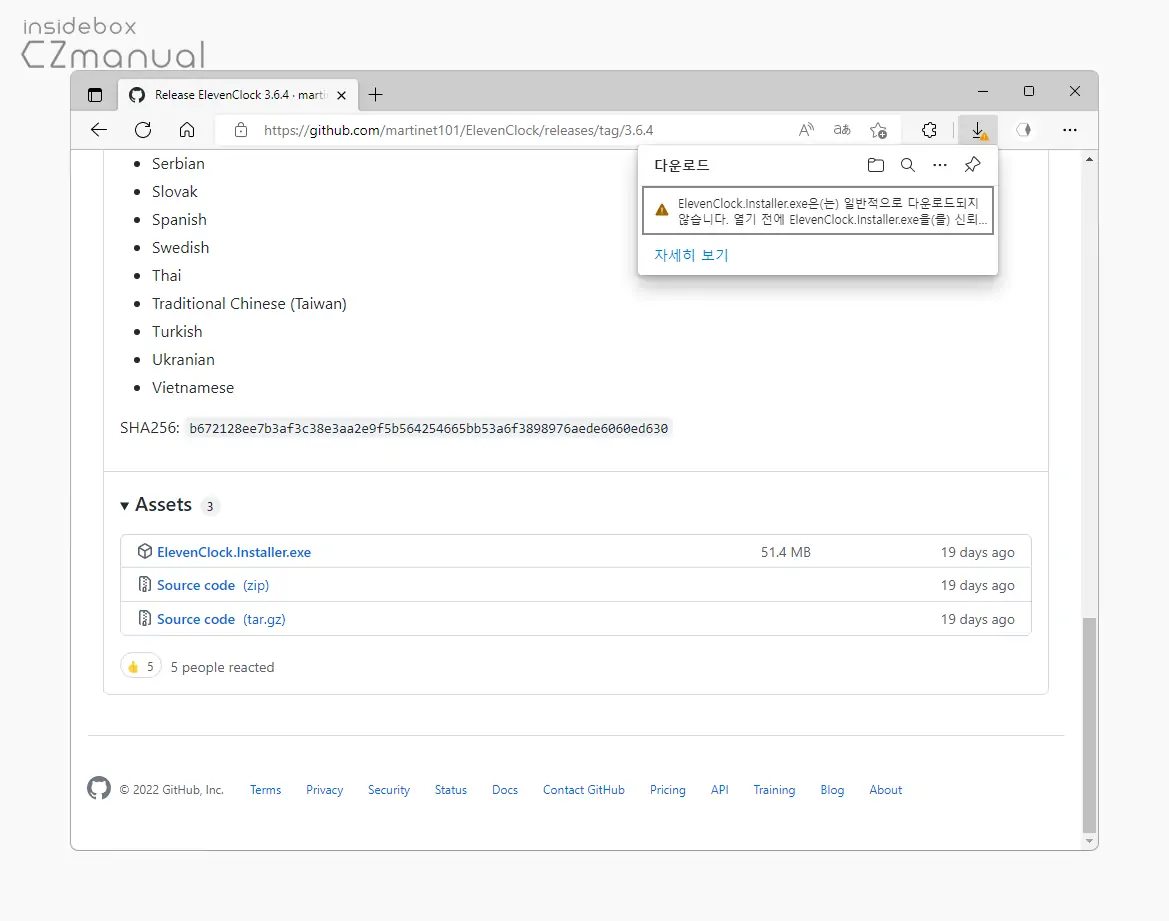Open the Extensions puzzle icon
Image resolution: width=1169 pixels, height=921 pixels.
click(929, 130)
